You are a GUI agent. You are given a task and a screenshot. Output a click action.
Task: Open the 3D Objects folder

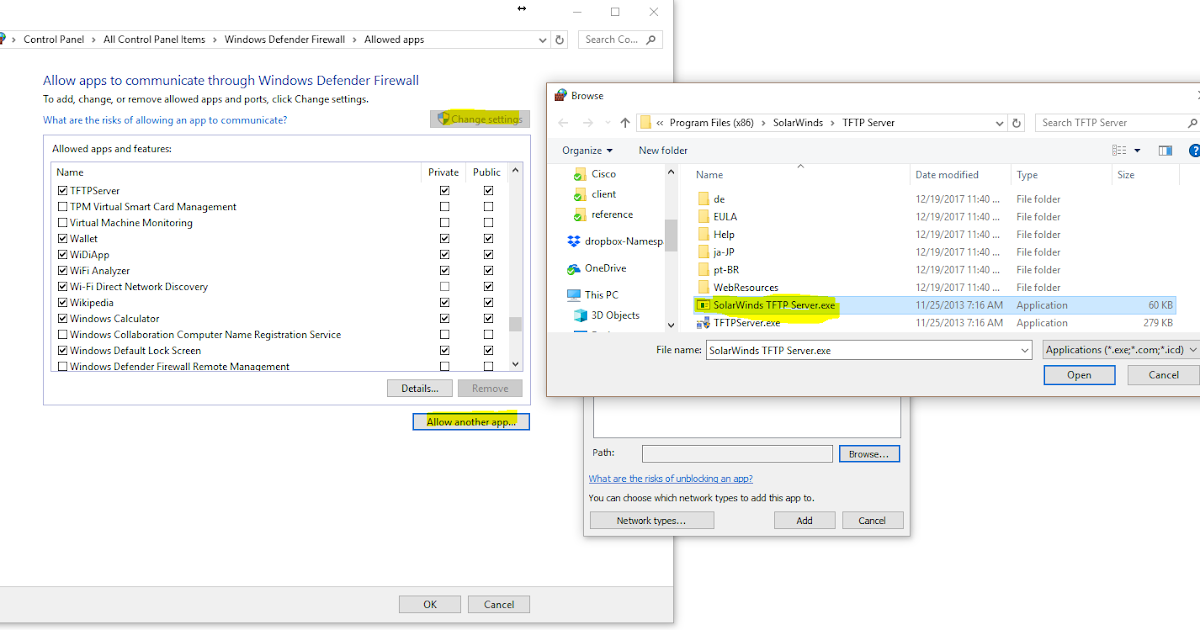coord(613,315)
